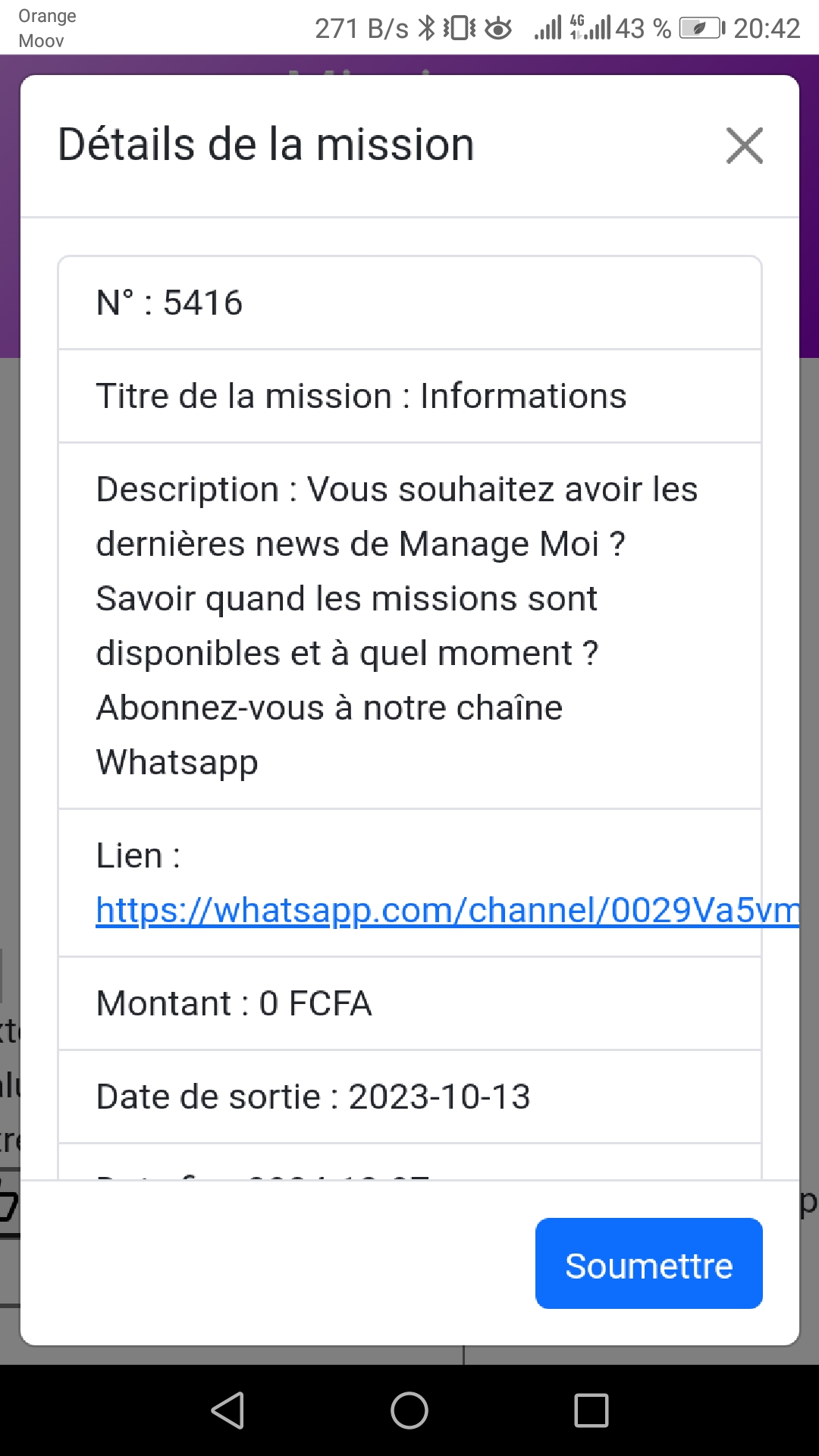The width and height of the screenshot is (819, 1456).
Task: Tap the clock showing 20:42
Action: (x=767, y=29)
